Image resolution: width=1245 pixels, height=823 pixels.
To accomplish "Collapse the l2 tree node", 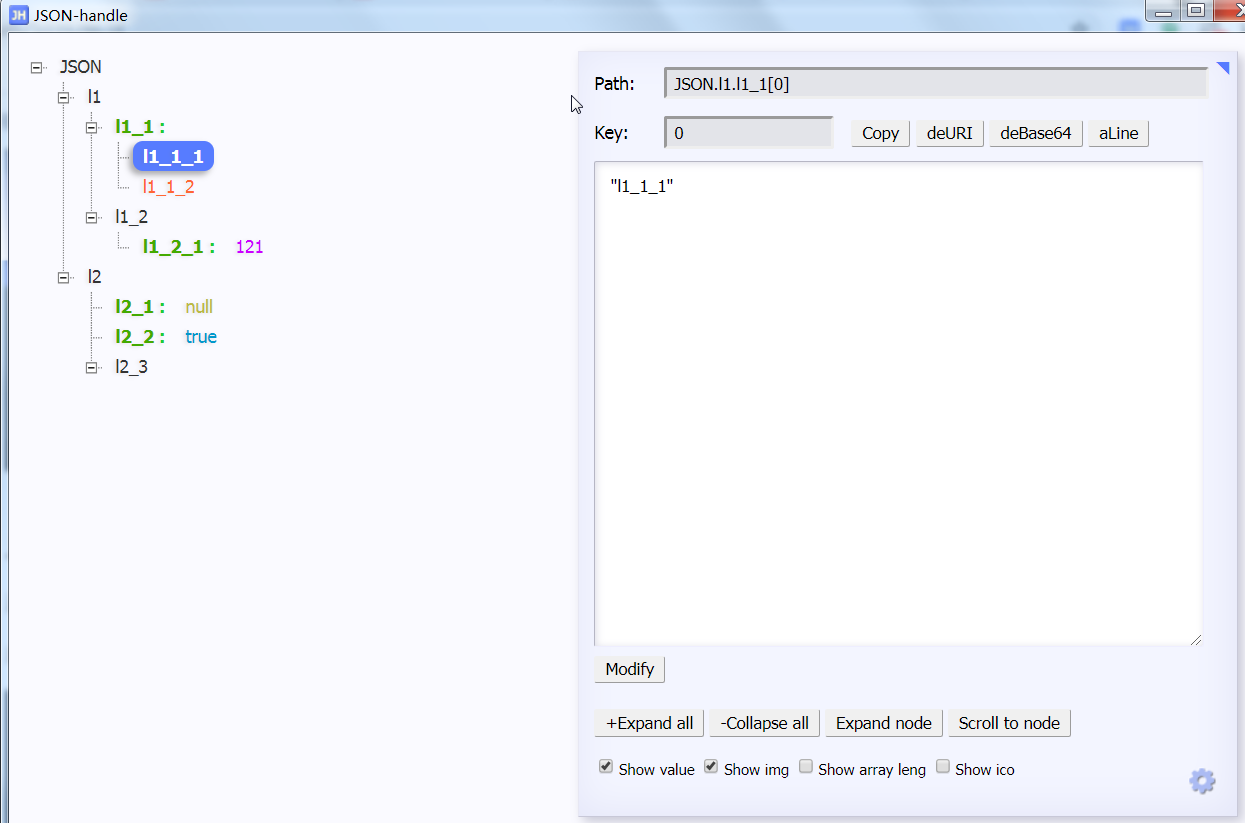I will tap(65, 277).
